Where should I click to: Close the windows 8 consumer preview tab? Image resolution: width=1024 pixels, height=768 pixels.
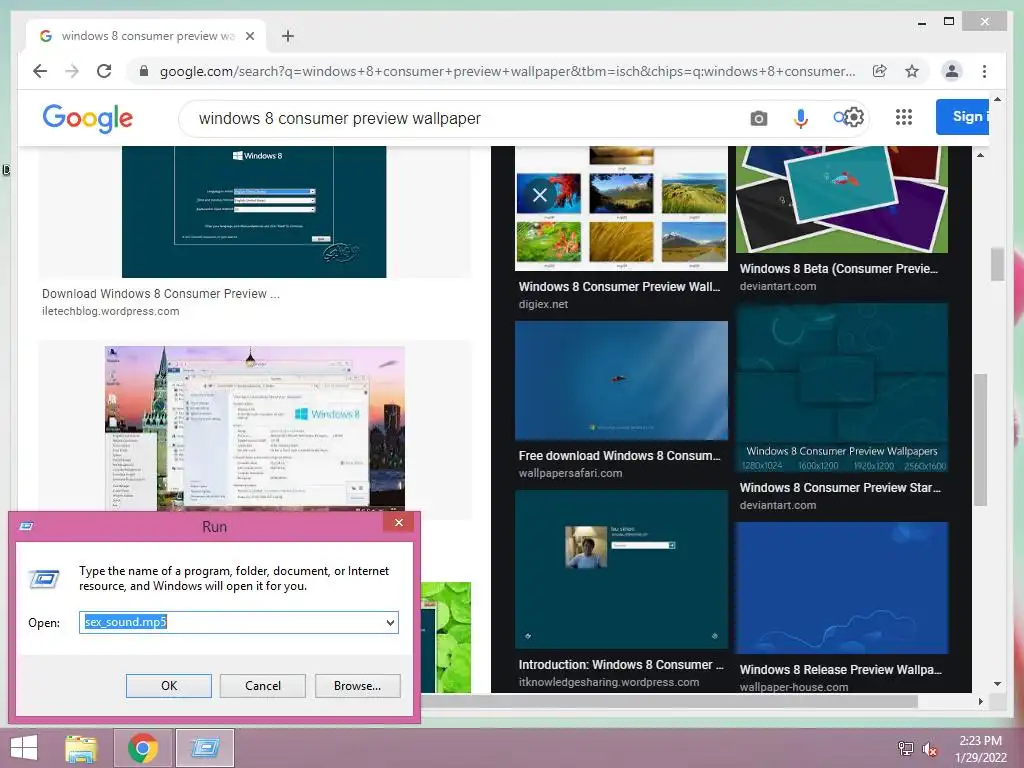point(249,36)
